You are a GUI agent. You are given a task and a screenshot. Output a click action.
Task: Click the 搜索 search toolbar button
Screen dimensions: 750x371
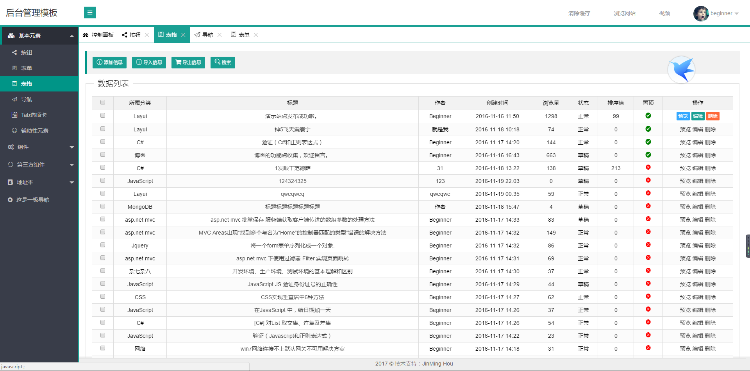(223, 62)
